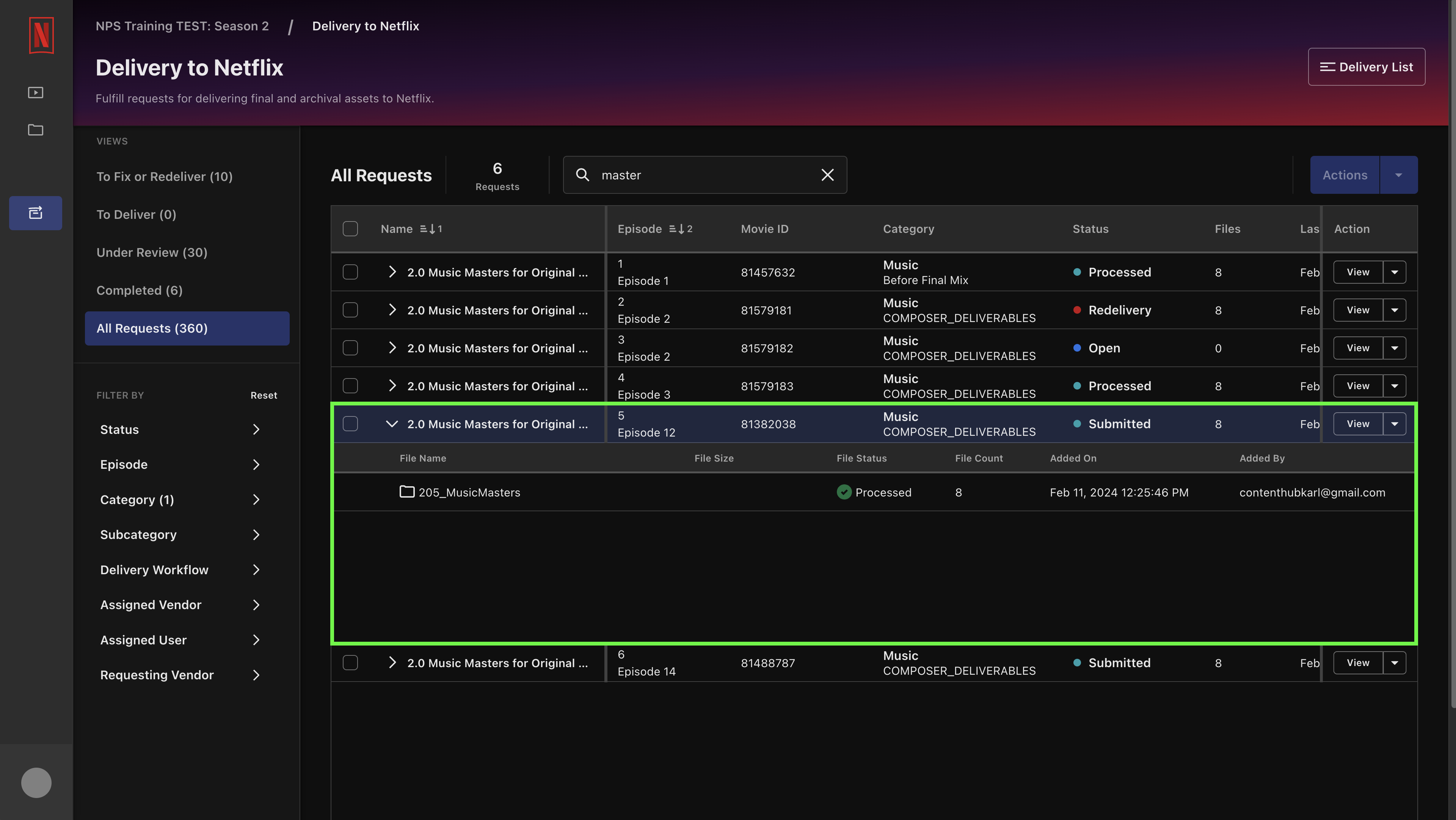Open the video player sidebar icon
The height and width of the screenshot is (820, 1456).
pyautogui.click(x=36, y=92)
